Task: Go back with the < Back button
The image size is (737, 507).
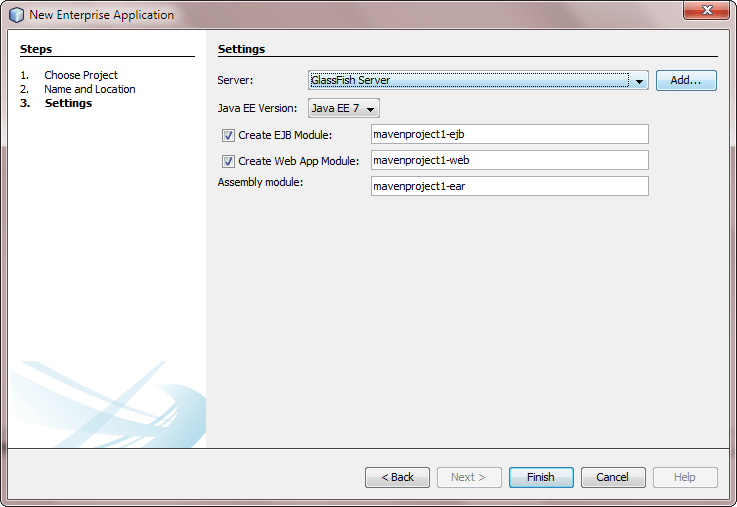Action: coord(397,477)
